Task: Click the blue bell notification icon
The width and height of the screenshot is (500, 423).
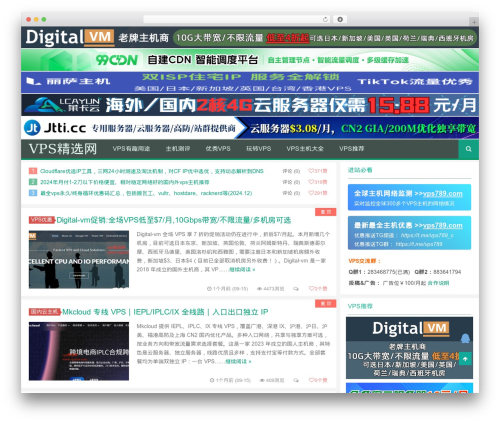Action: (465, 338)
